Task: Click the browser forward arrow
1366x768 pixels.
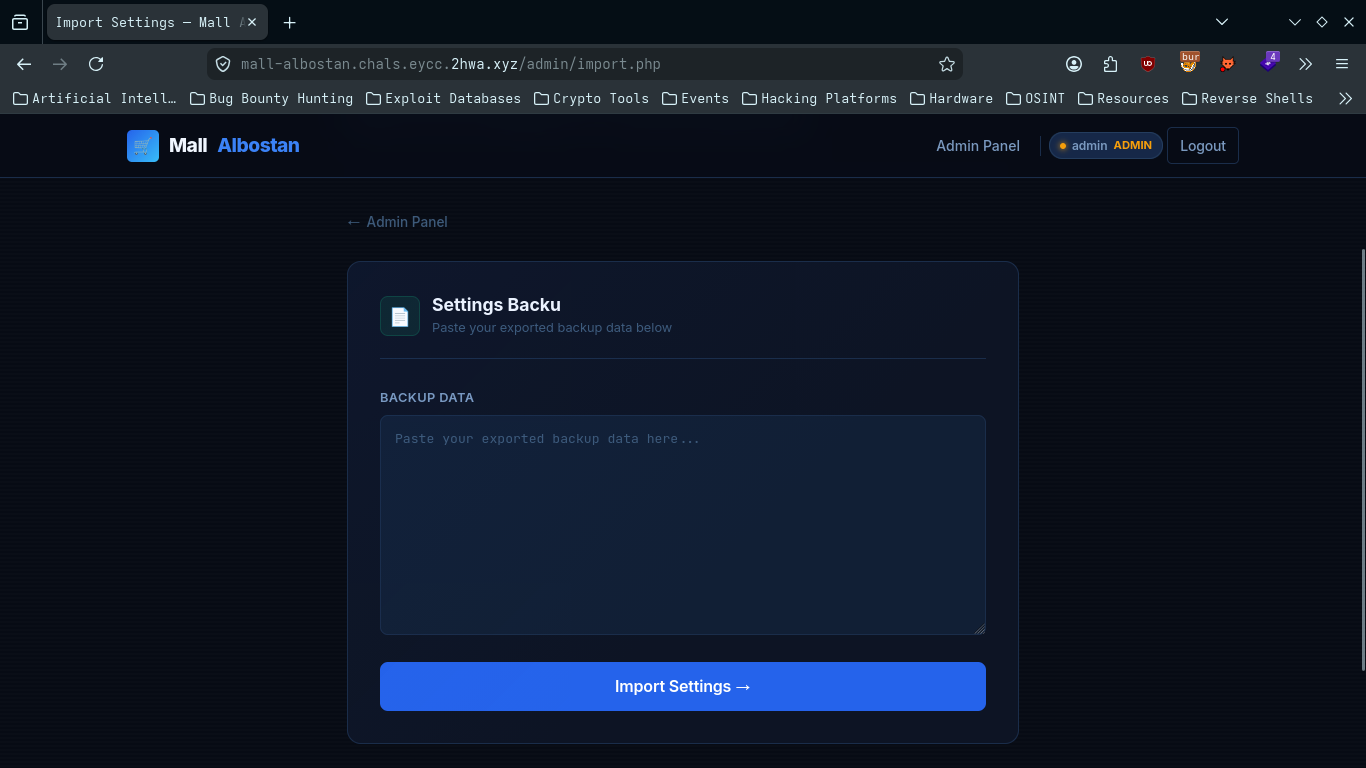Action: (60, 64)
